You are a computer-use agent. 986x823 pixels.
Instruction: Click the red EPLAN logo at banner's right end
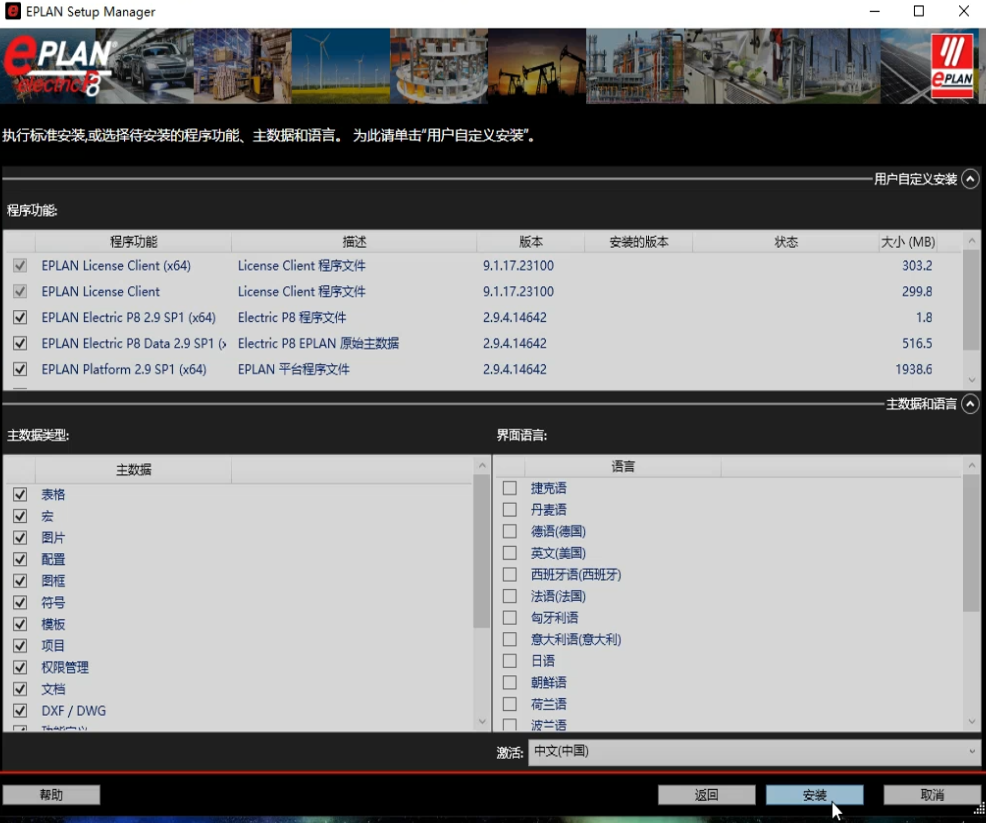[950, 68]
